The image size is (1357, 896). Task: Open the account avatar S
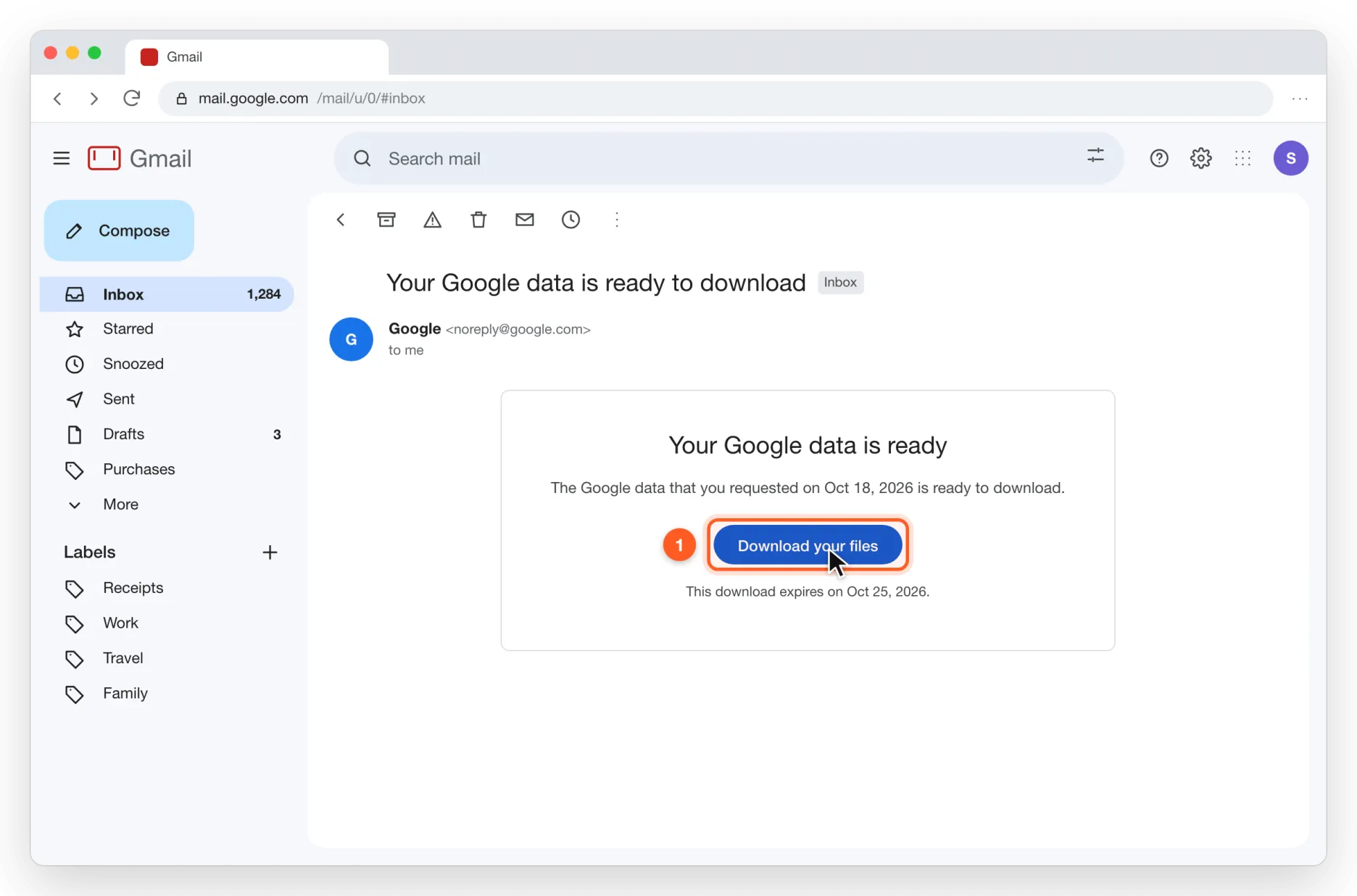(x=1291, y=158)
